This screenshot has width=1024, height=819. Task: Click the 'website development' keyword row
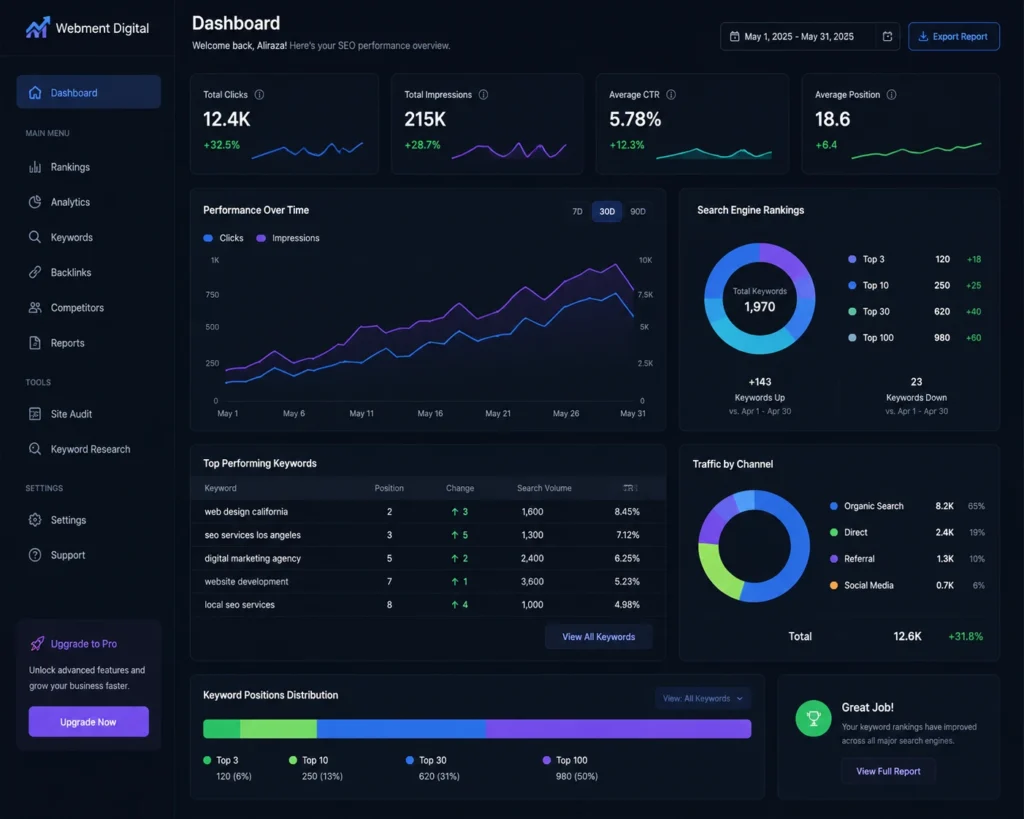pyautogui.click(x=428, y=581)
